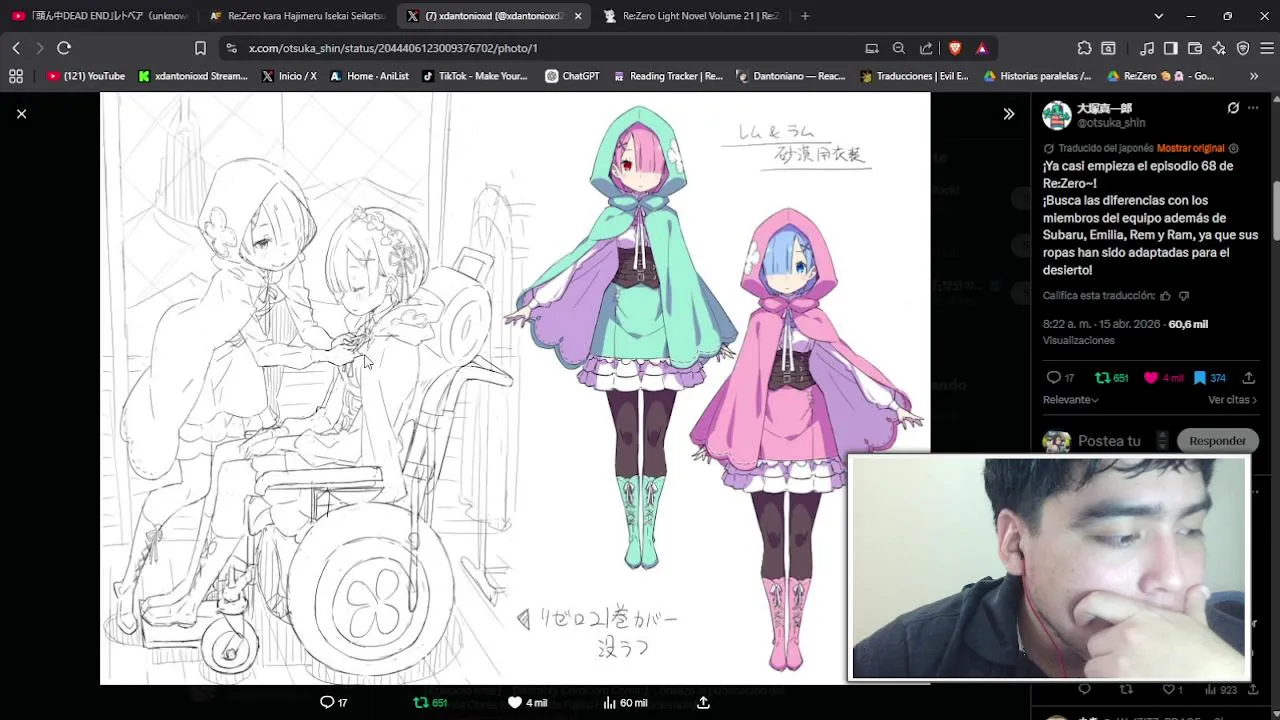Image resolution: width=1280 pixels, height=720 pixels.
Task: Share this page icon in address bar
Action: pos(926,48)
